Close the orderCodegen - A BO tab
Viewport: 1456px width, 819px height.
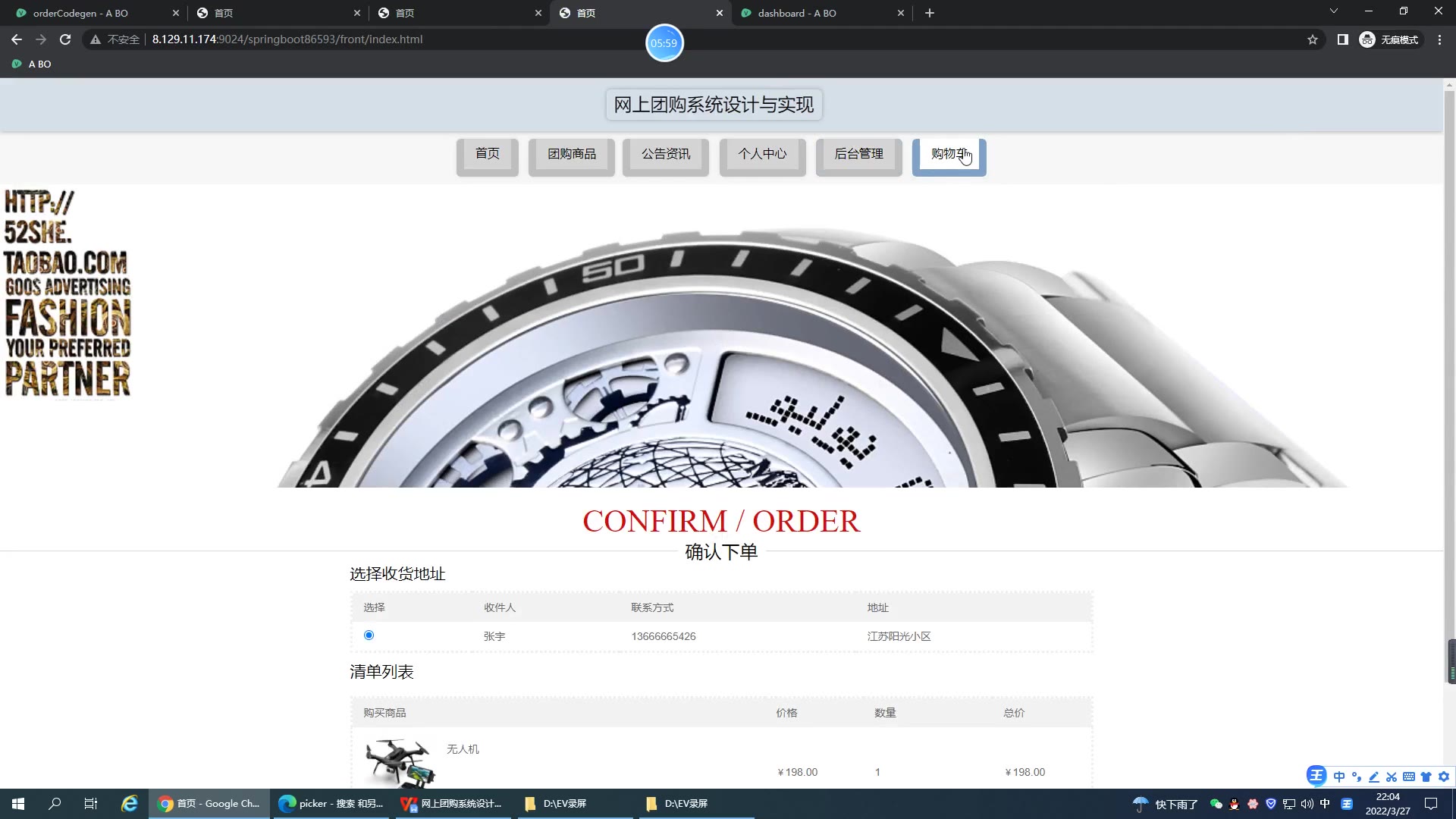[176, 13]
